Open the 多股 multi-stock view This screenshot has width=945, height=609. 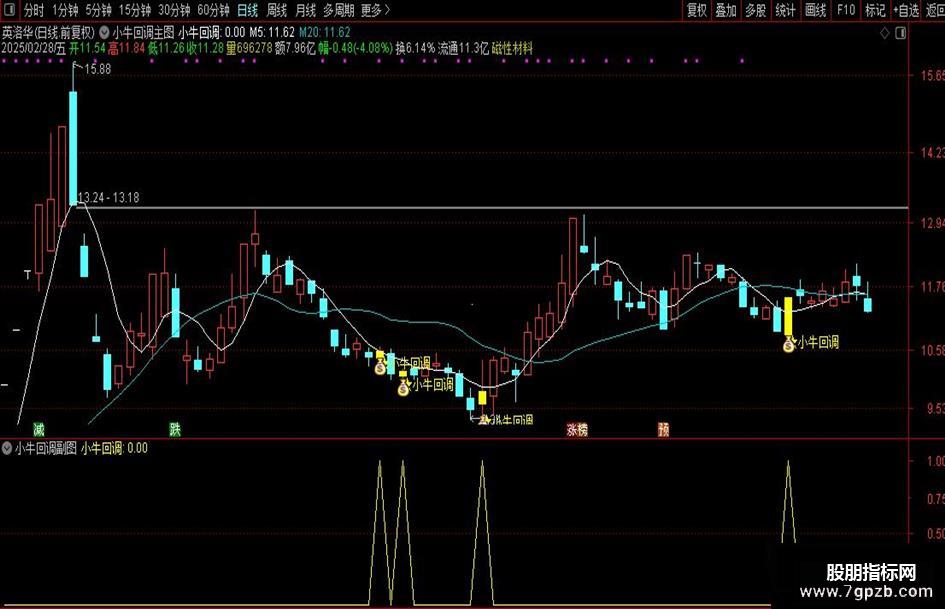click(756, 10)
